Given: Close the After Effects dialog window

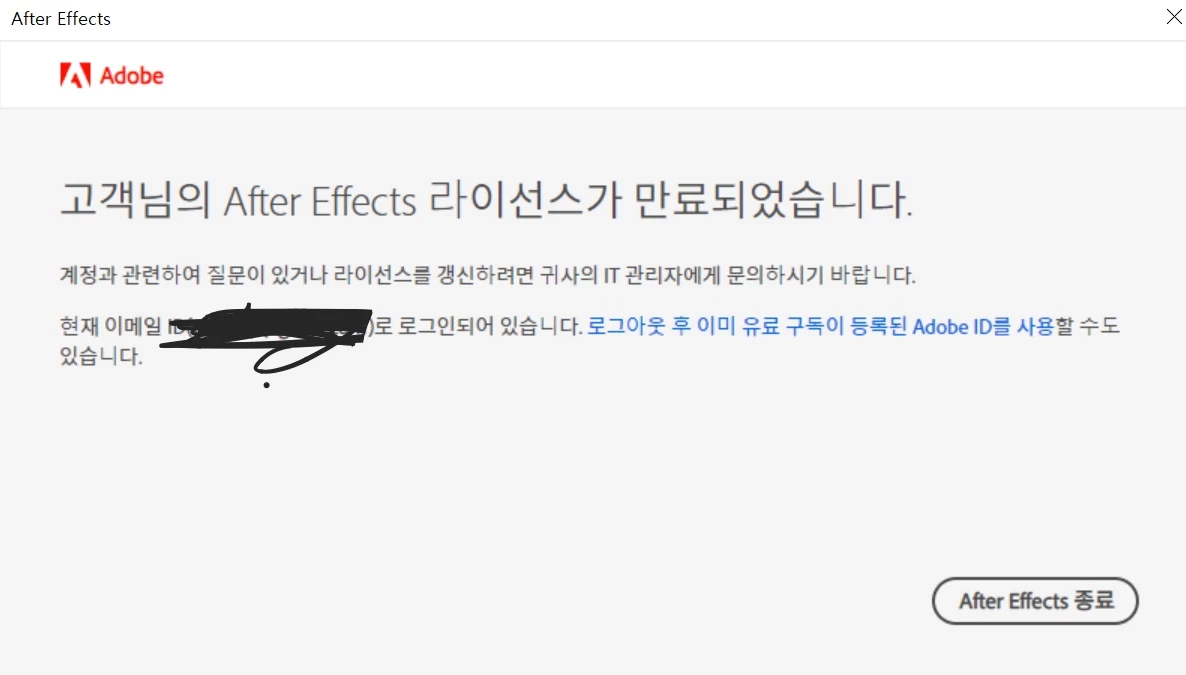Looking at the screenshot, I should [x=1174, y=17].
